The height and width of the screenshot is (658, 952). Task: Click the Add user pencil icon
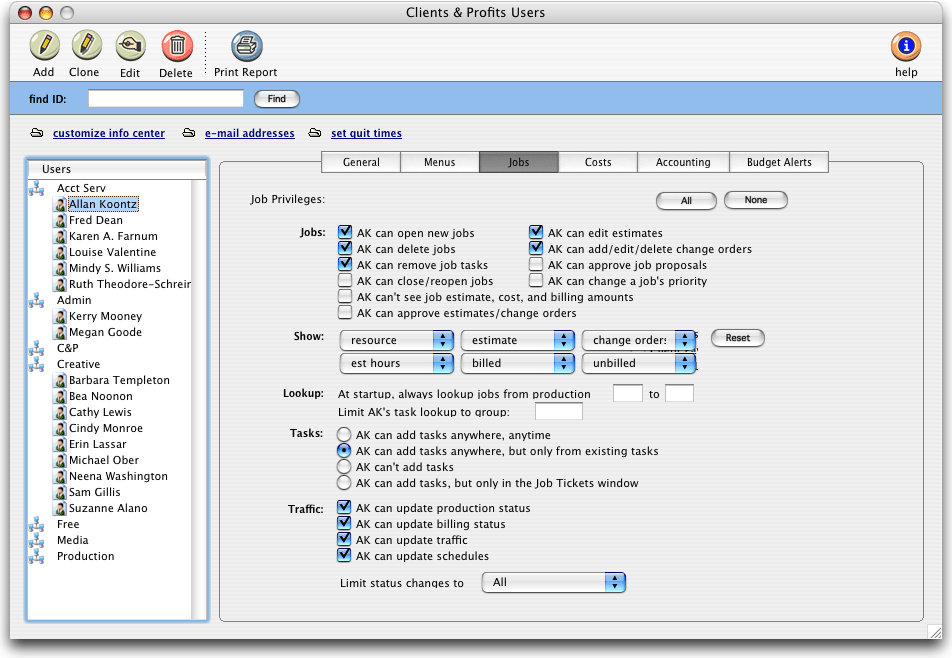44,46
